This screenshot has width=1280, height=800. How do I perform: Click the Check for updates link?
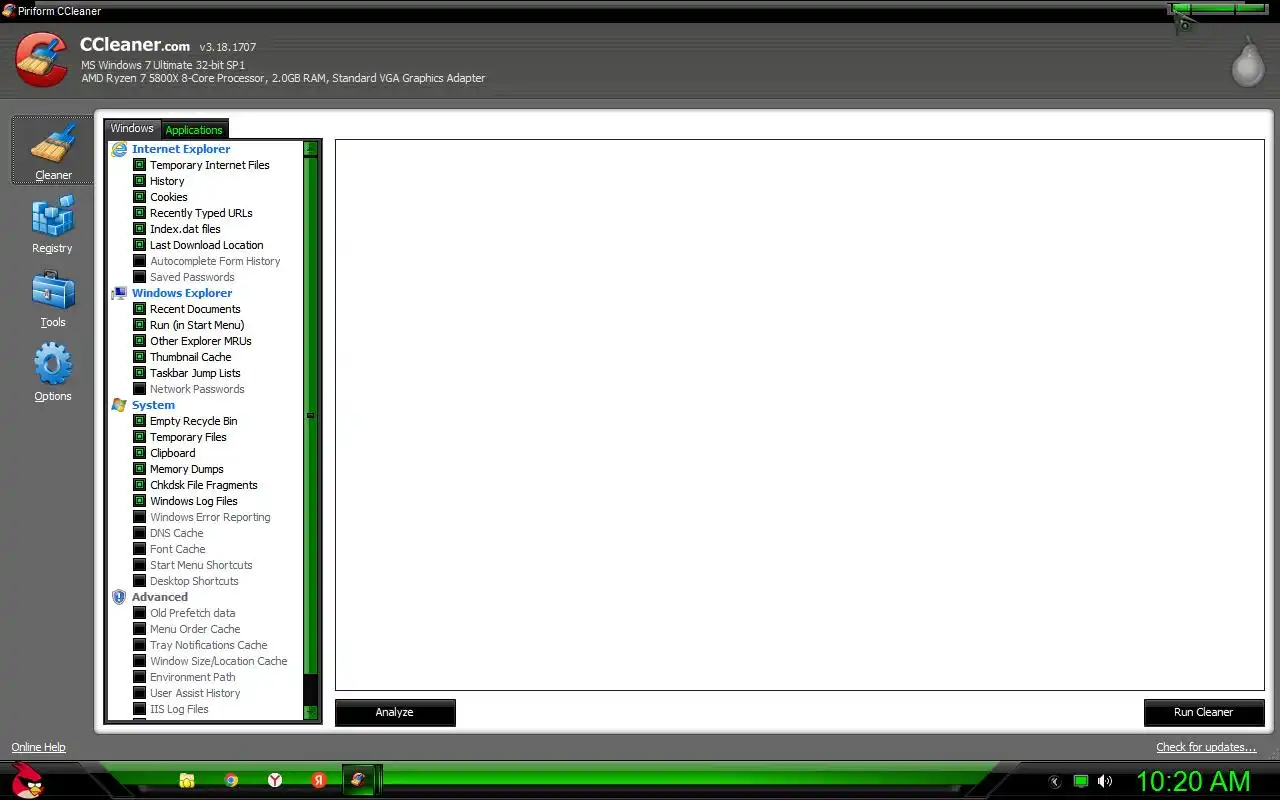tap(1206, 747)
